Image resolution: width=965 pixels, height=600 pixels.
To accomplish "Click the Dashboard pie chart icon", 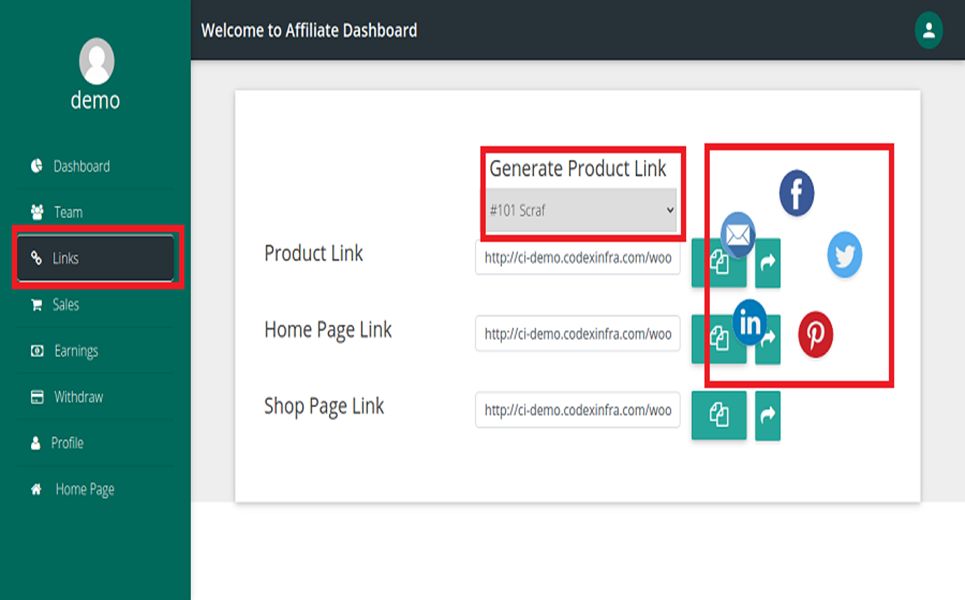I will click(36, 166).
